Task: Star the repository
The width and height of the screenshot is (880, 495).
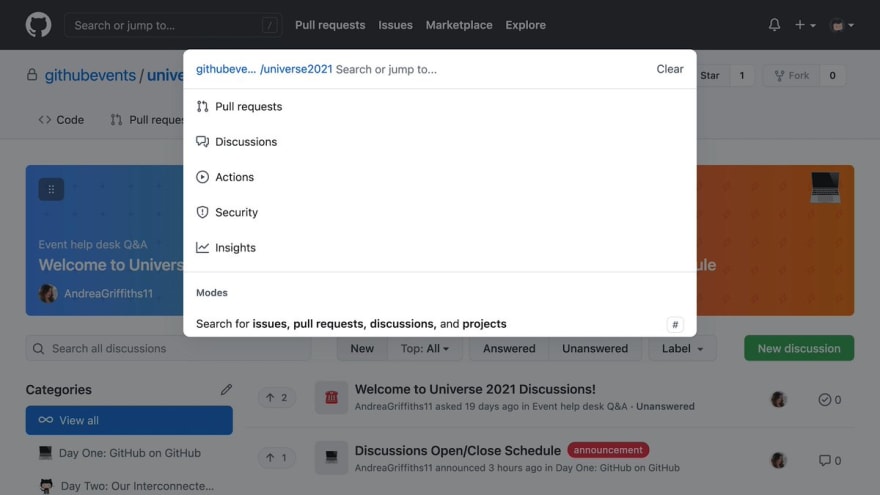Action: coord(709,75)
